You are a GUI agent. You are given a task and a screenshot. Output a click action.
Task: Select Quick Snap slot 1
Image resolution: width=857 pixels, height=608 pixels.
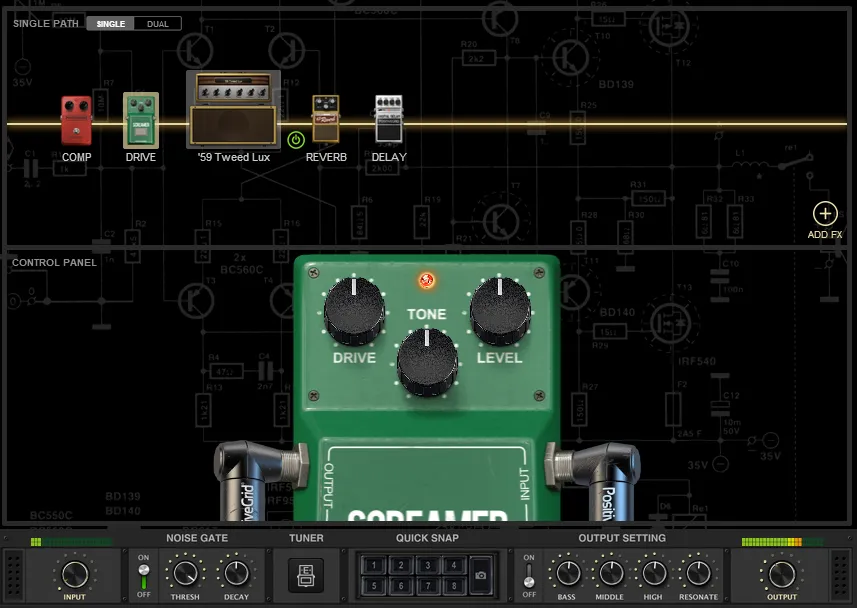click(x=374, y=565)
